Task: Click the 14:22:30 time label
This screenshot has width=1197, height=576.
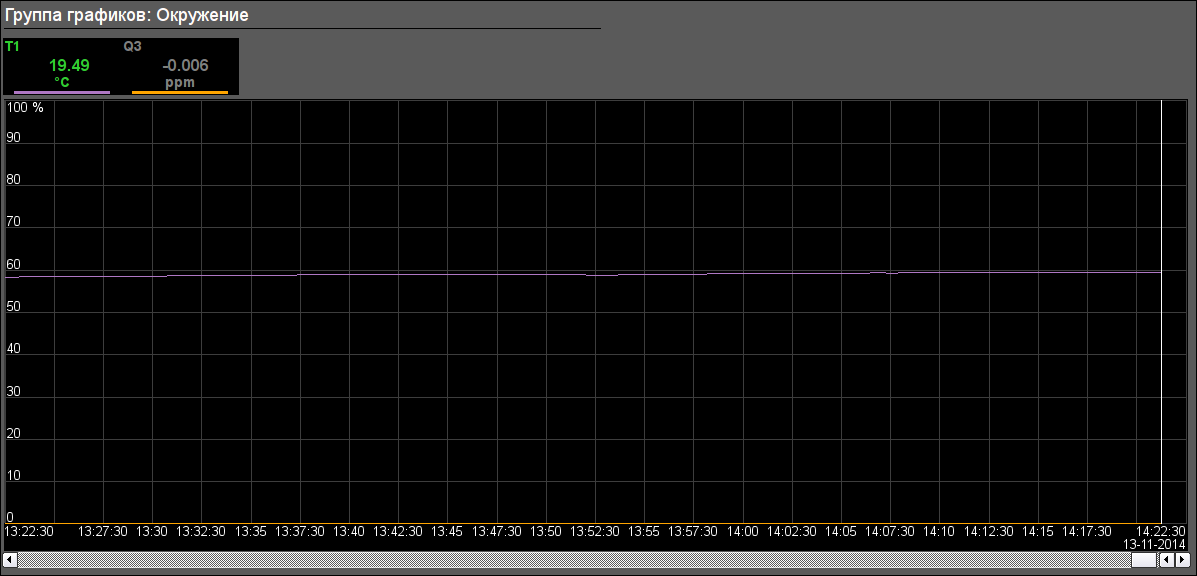Action: 1161,531
